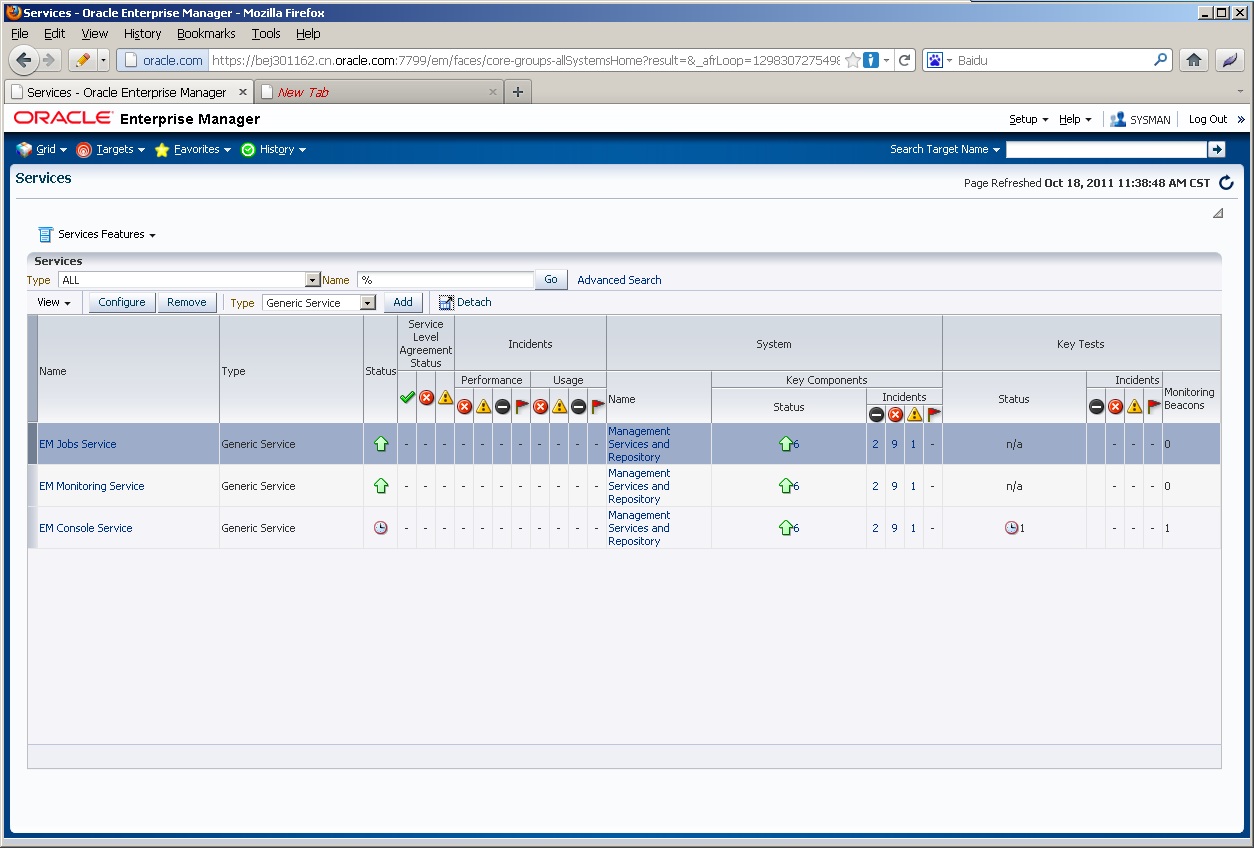Click the Configure button

[122, 302]
